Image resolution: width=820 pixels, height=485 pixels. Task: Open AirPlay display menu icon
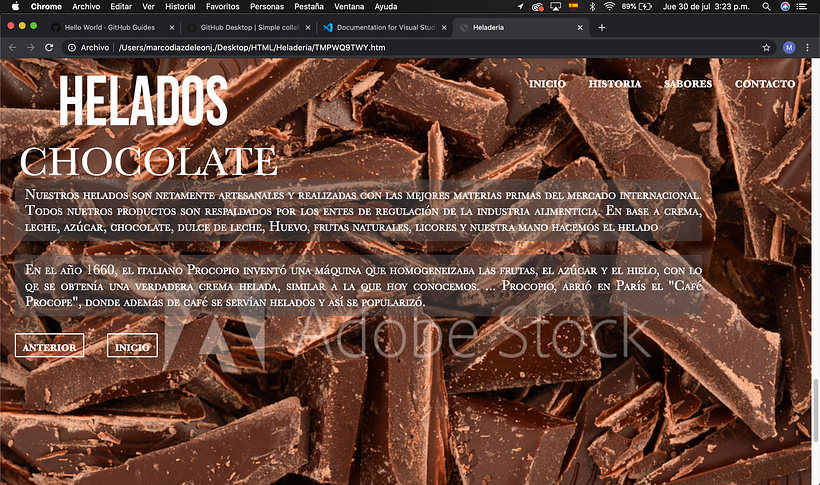(555, 6)
